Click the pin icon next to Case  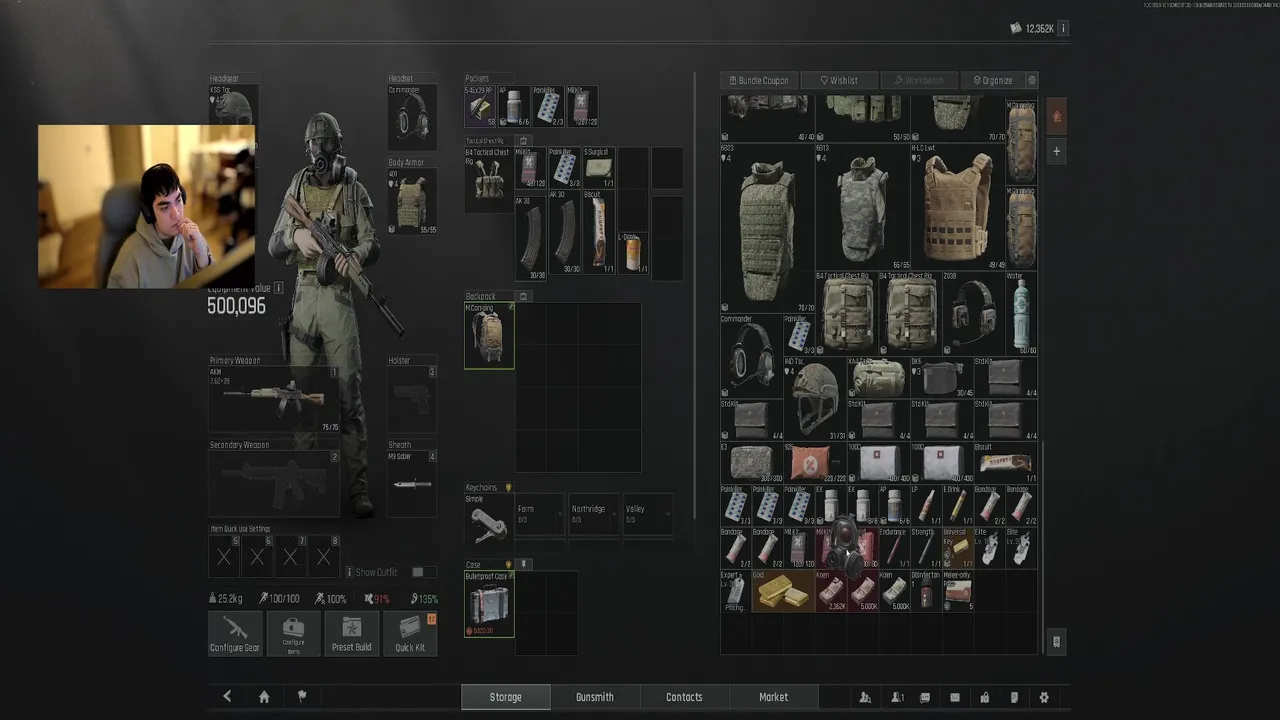click(x=523, y=565)
